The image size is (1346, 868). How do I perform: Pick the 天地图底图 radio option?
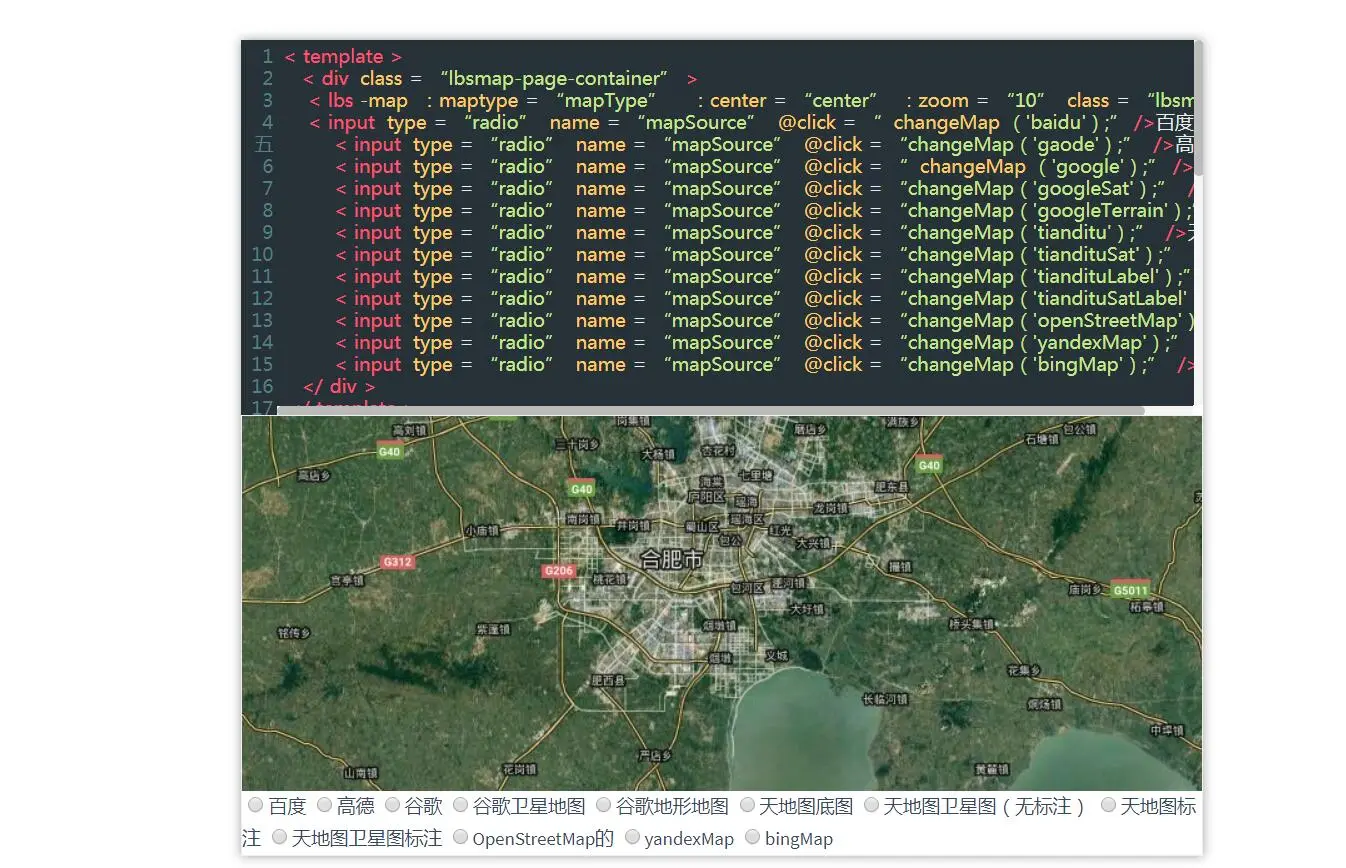[747, 805]
